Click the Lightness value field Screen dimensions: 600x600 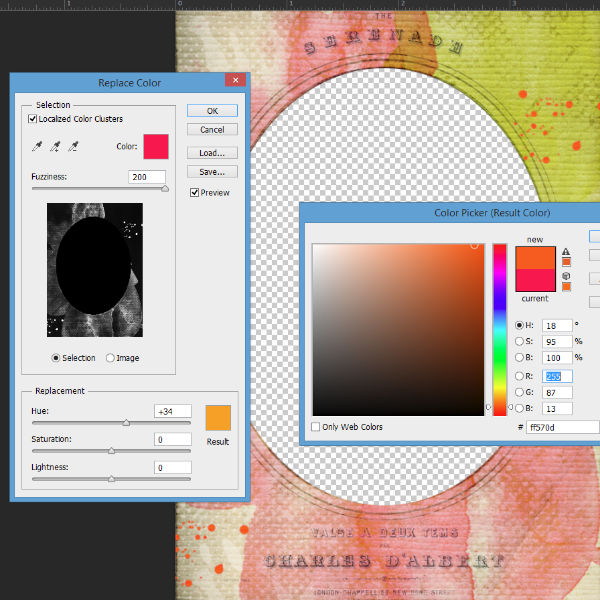coord(173,467)
